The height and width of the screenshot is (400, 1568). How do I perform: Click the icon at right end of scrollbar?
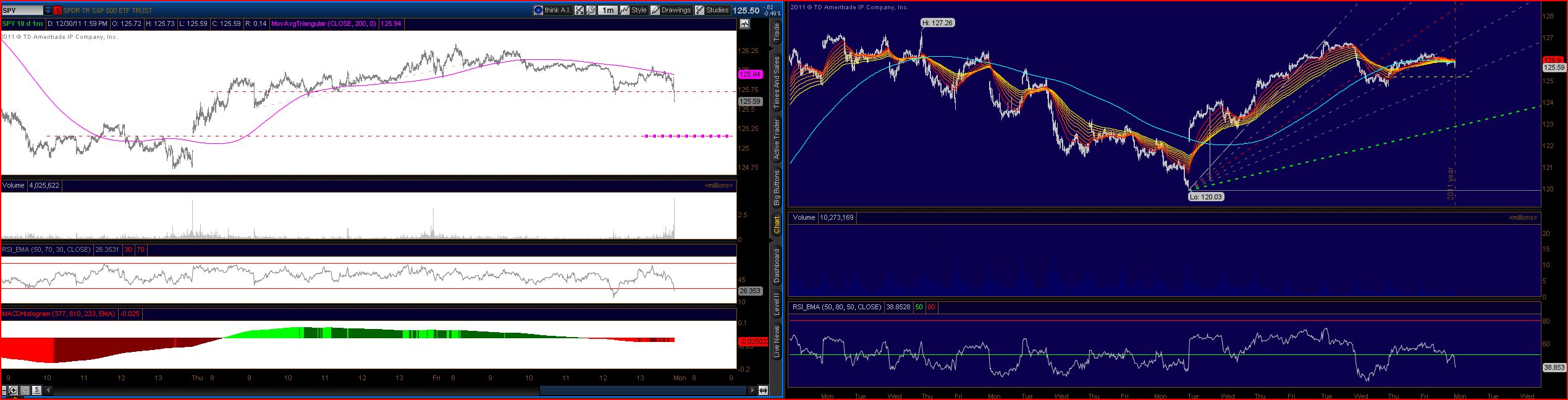pyautogui.click(x=763, y=390)
